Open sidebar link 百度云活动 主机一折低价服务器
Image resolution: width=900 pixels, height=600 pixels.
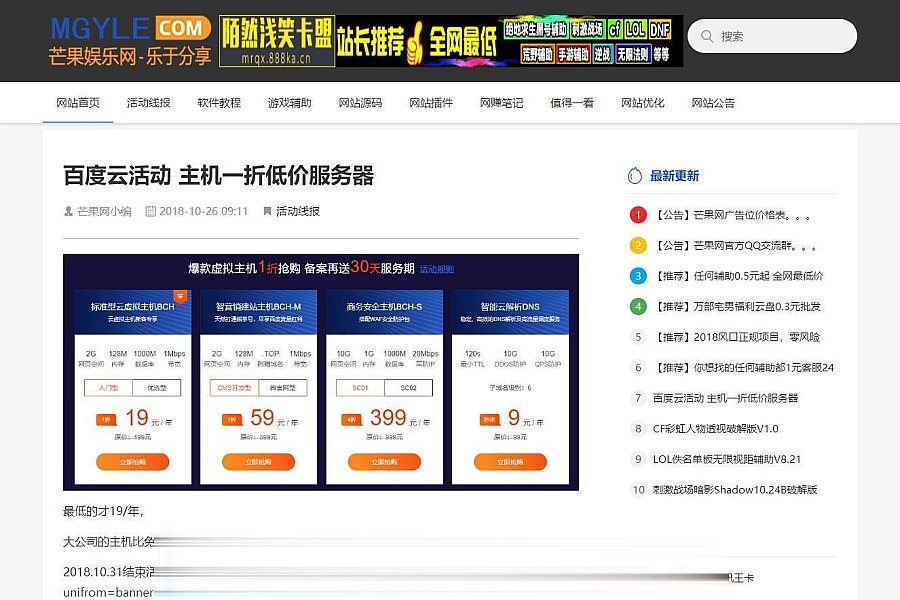726,398
